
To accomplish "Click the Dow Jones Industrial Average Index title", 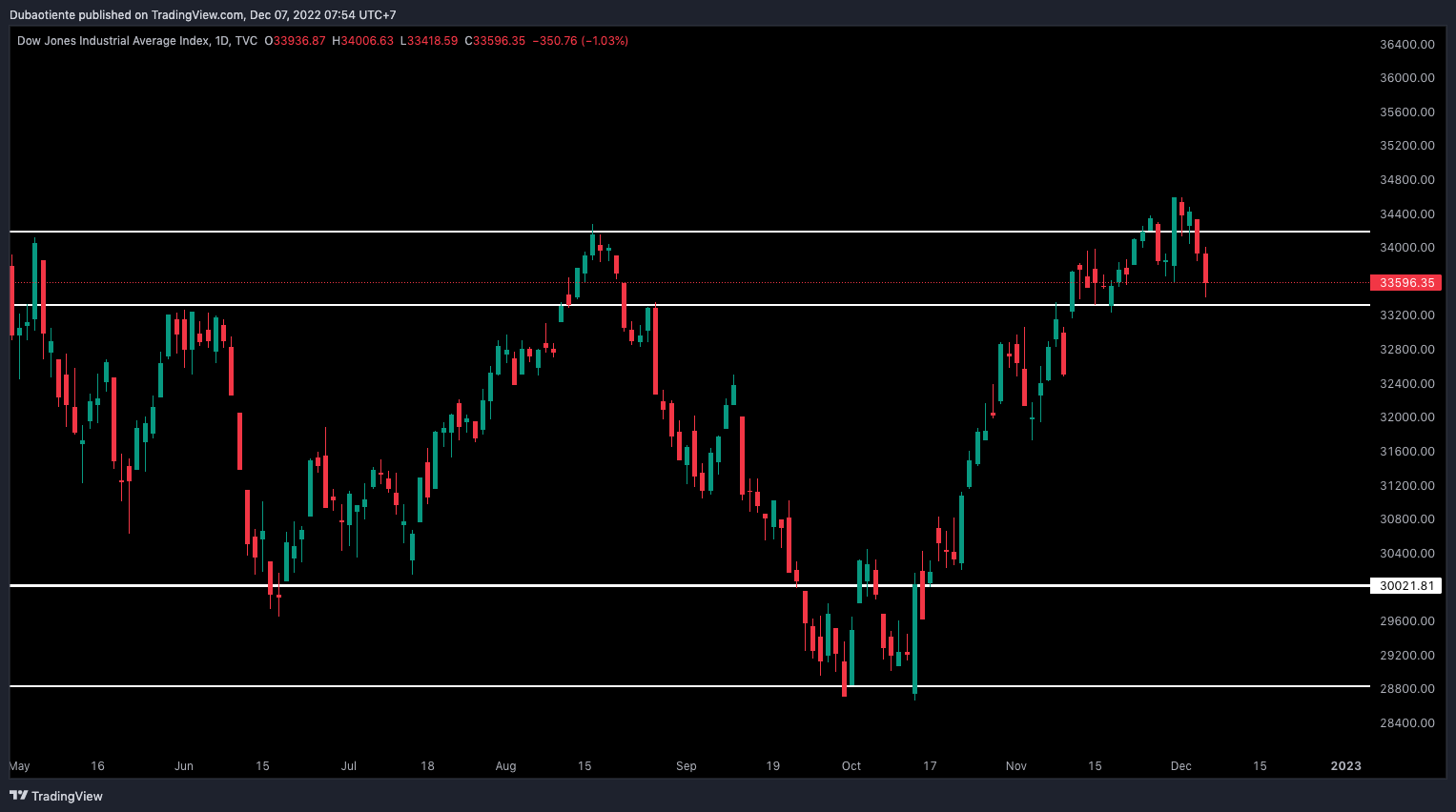I will click(112, 41).
